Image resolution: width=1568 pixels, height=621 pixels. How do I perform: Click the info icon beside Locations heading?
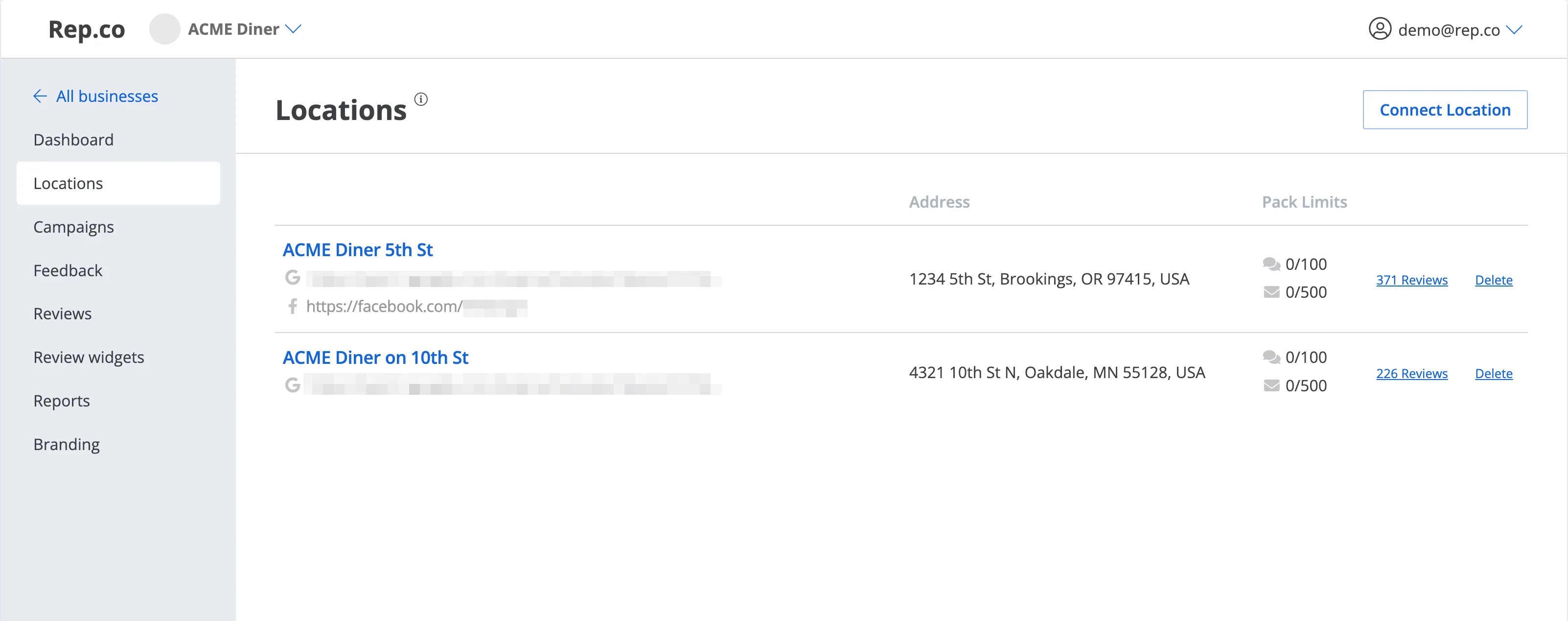tap(420, 99)
